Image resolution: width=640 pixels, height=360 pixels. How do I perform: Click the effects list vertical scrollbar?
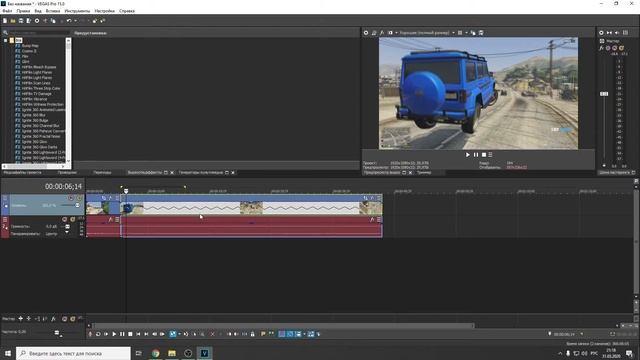coord(68,100)
